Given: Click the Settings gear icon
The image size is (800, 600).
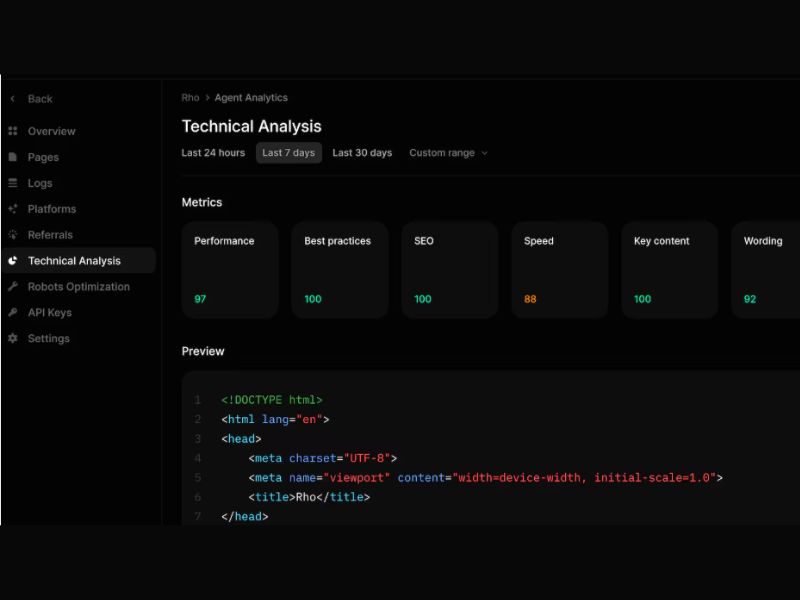Looking at the screenshot, I should (13, 339).
